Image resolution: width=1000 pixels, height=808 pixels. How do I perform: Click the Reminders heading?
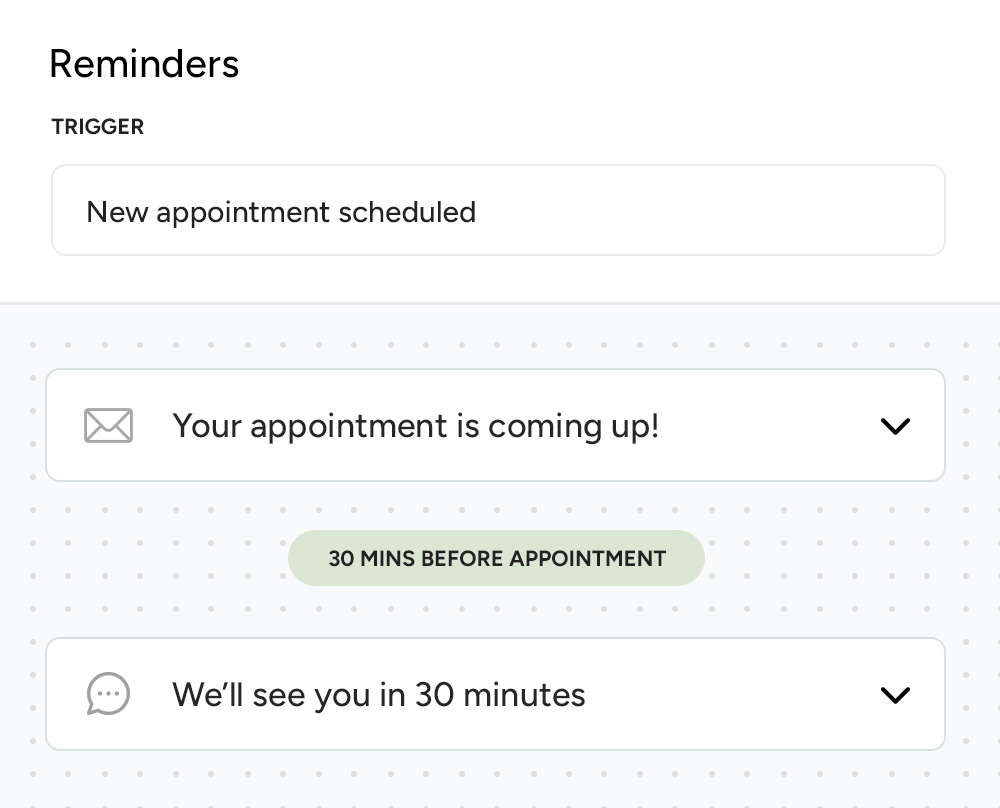144,65
